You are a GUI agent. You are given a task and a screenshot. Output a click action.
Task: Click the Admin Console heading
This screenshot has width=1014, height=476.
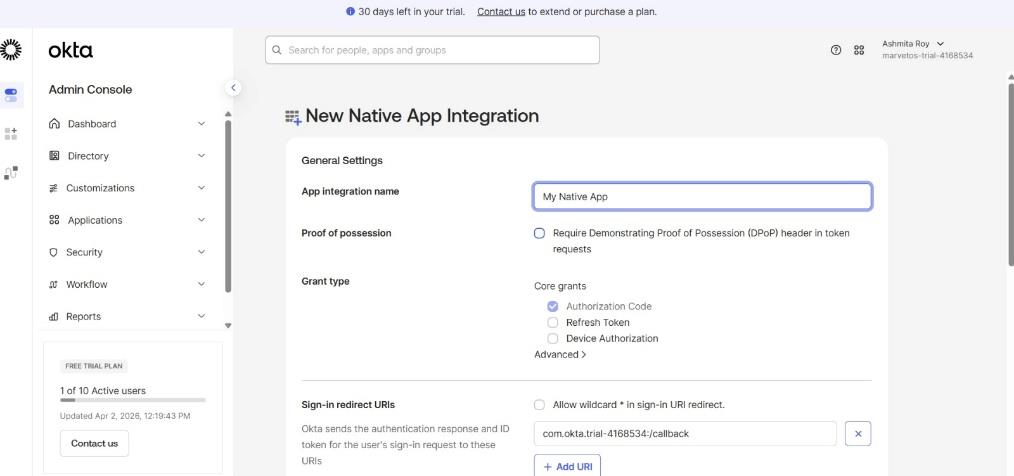(90, 90)
